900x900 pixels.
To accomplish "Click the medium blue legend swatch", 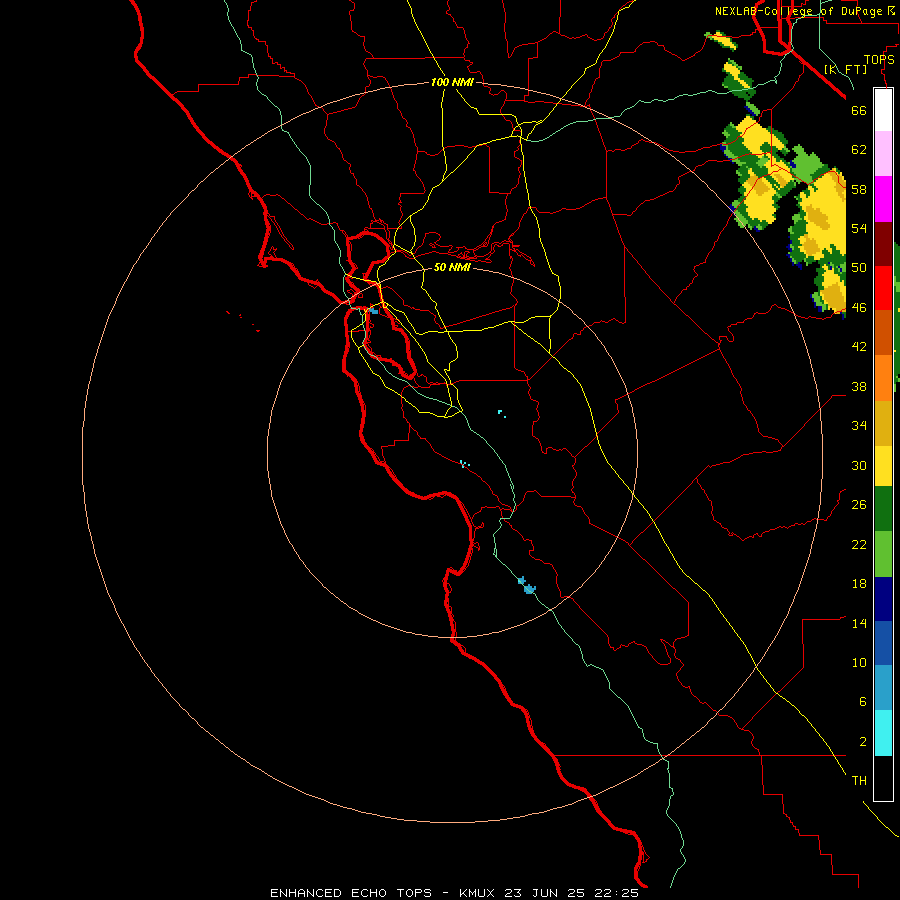I will (883, 643).
